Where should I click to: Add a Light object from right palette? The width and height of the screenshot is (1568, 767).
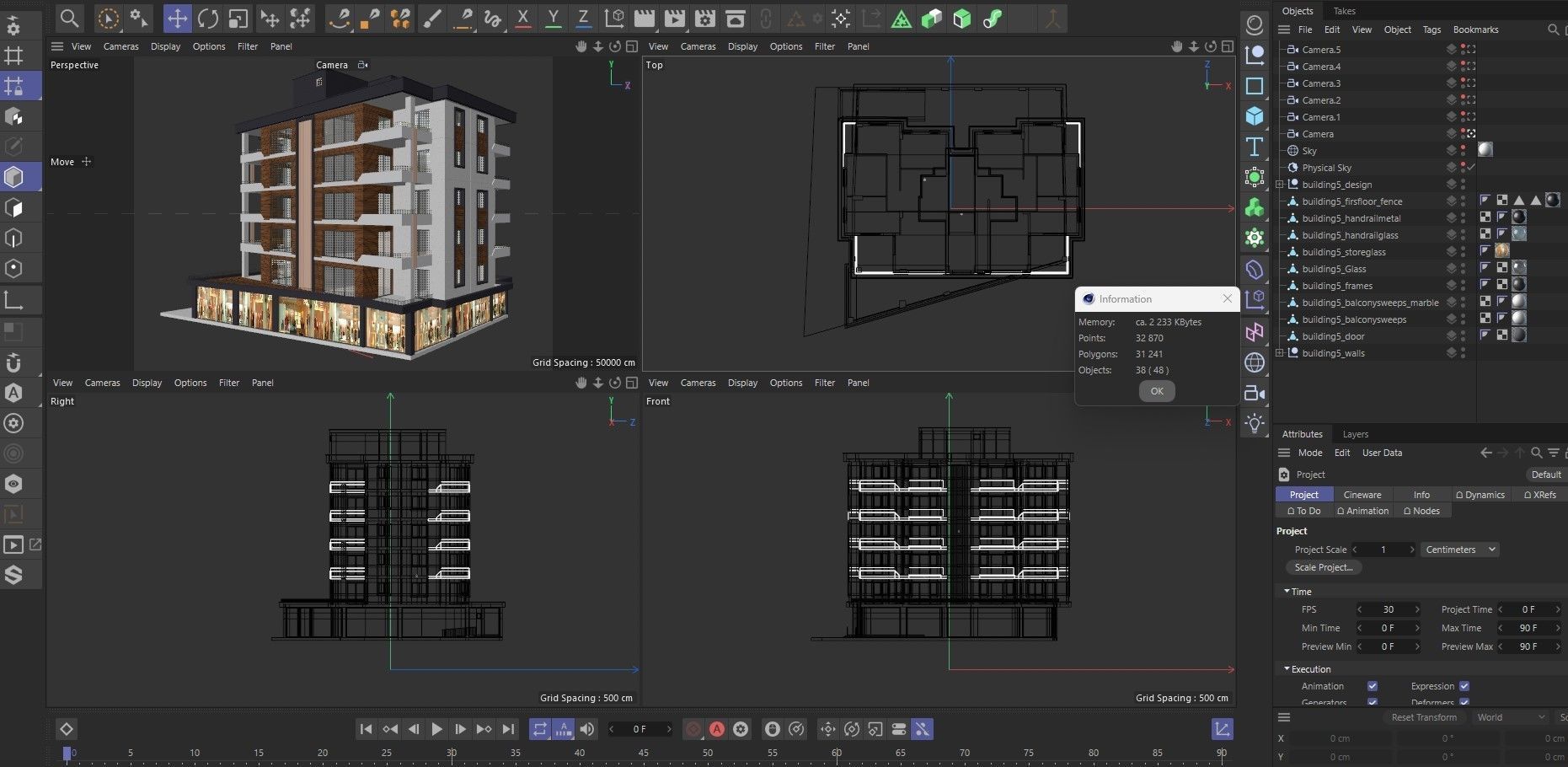pyautogui.click(x=1255, y=423)
